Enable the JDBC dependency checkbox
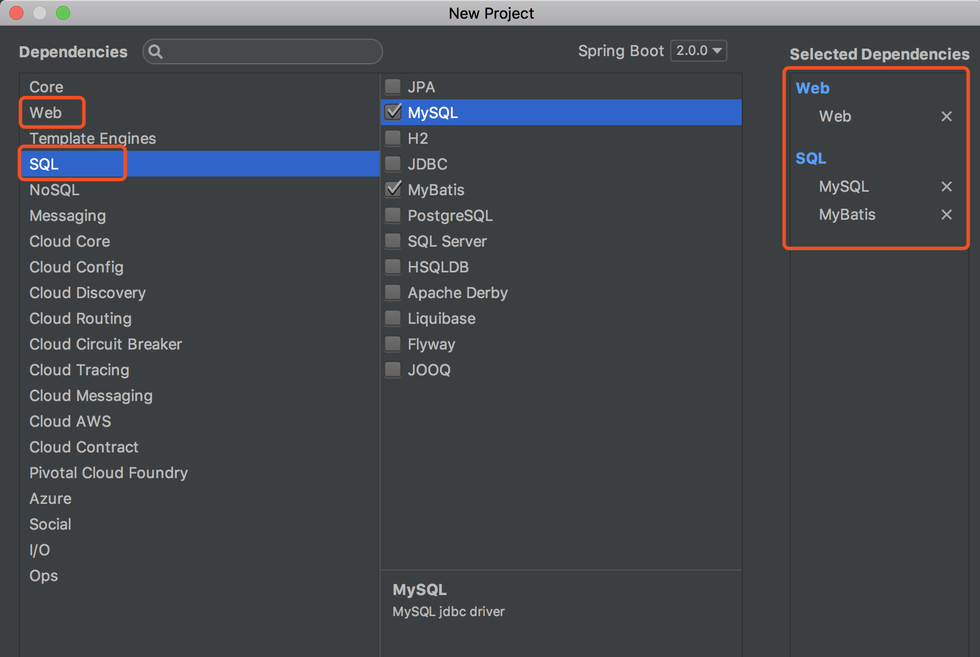 click(x=392, y=163)
